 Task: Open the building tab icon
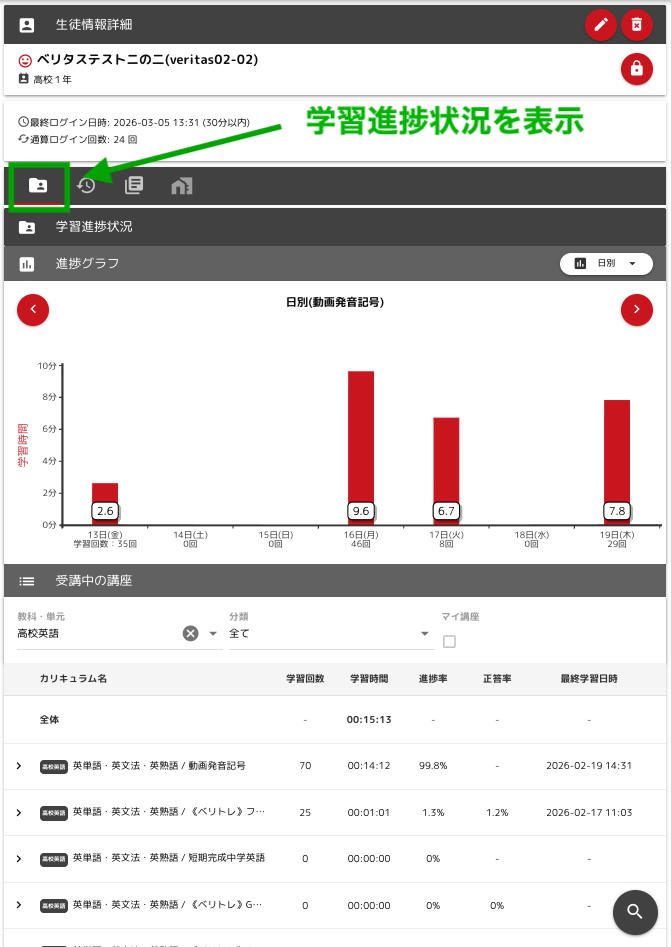tap(182, 185)
